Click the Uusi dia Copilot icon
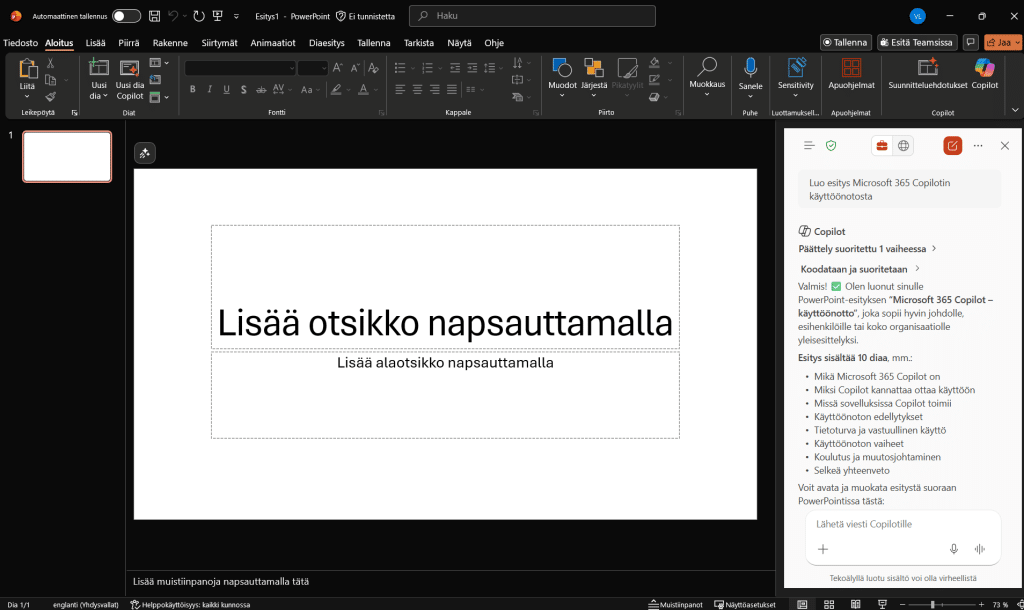The image size is (1024, 610). coord(130,68)
